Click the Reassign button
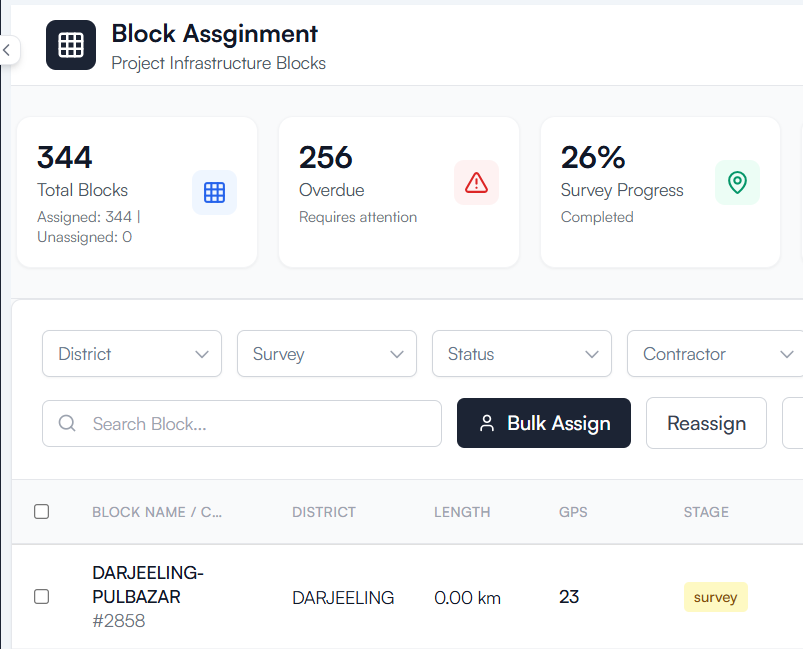 click(x=706, y=423)
